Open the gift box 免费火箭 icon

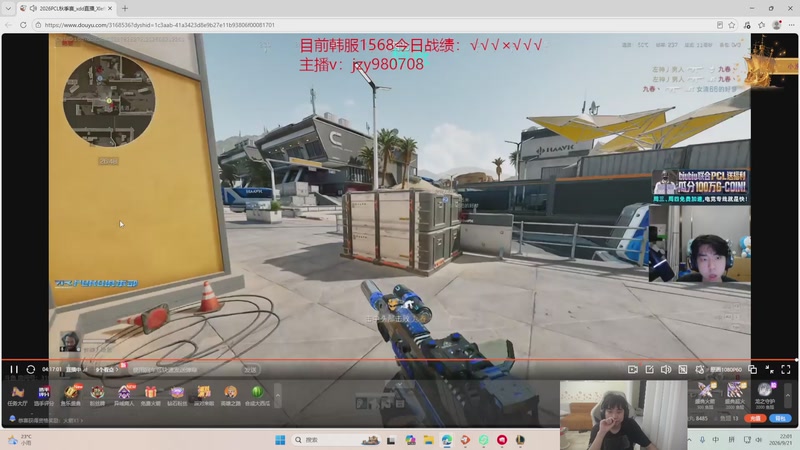pos(150,395)
